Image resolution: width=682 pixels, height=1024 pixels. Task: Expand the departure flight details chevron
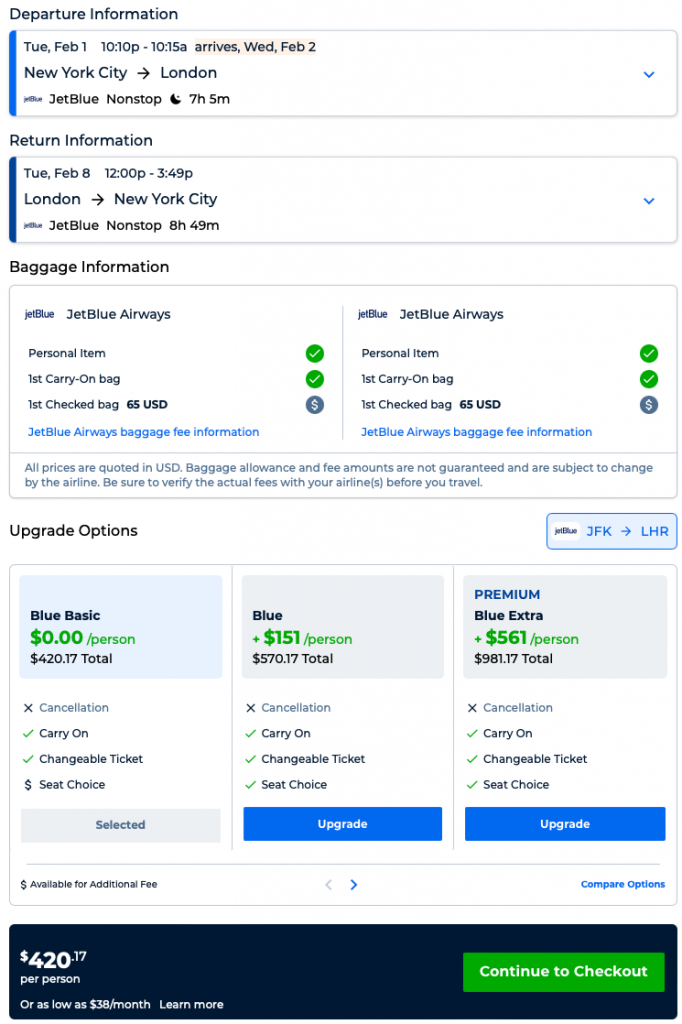click(x=649, y=75)
